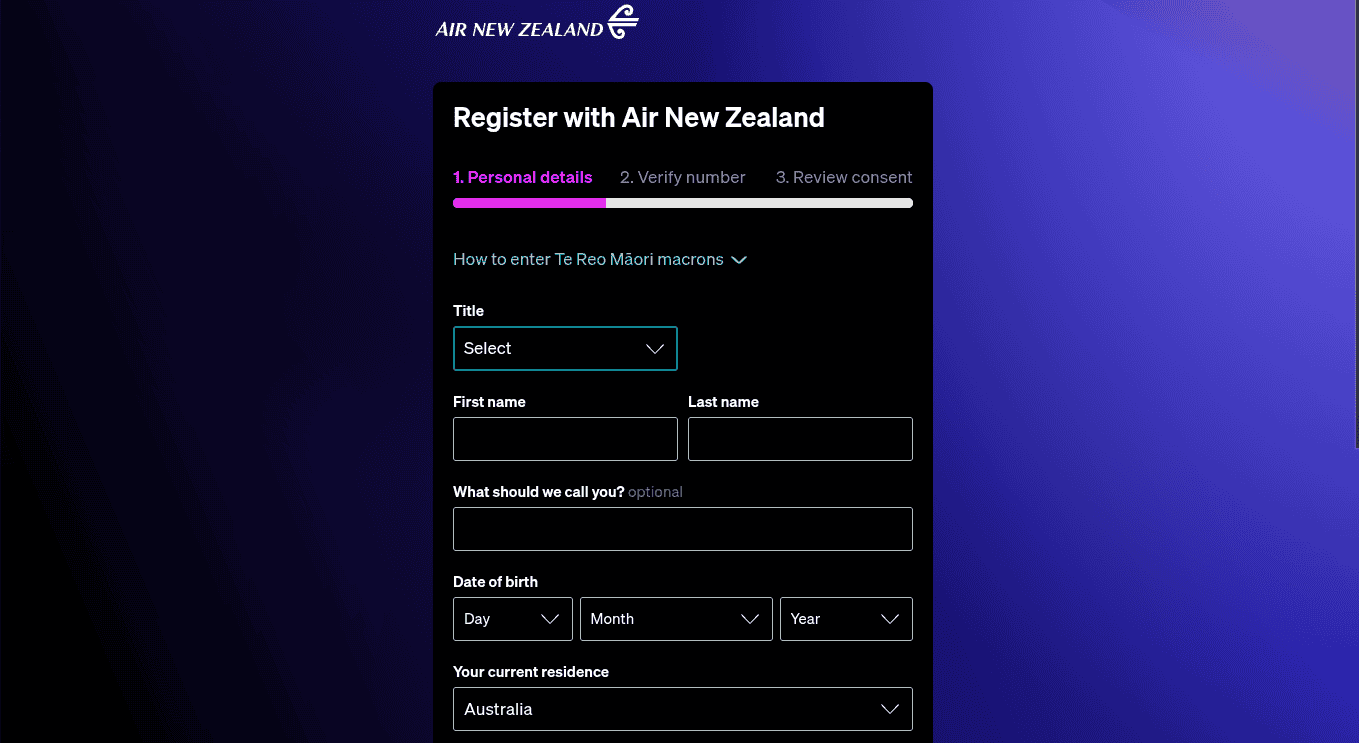This screenshot has width=1359, height=743.
Task: Click the residence dropdown chevron arrow
Action: [x=890, y=709]
